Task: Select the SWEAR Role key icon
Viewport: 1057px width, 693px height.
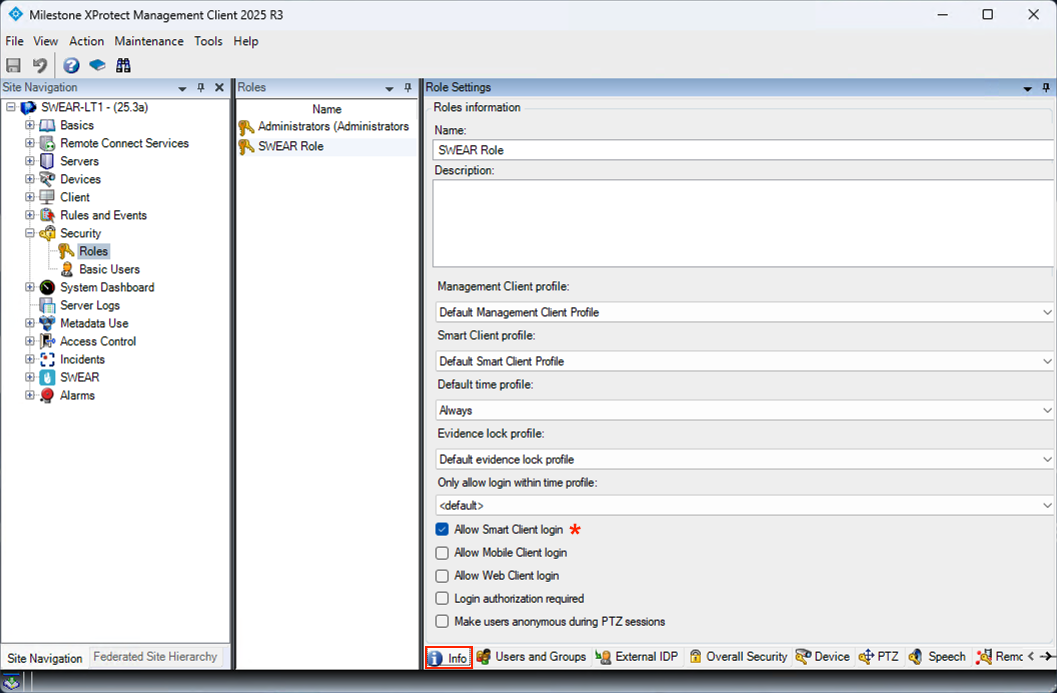Action: tap(246, 146)
